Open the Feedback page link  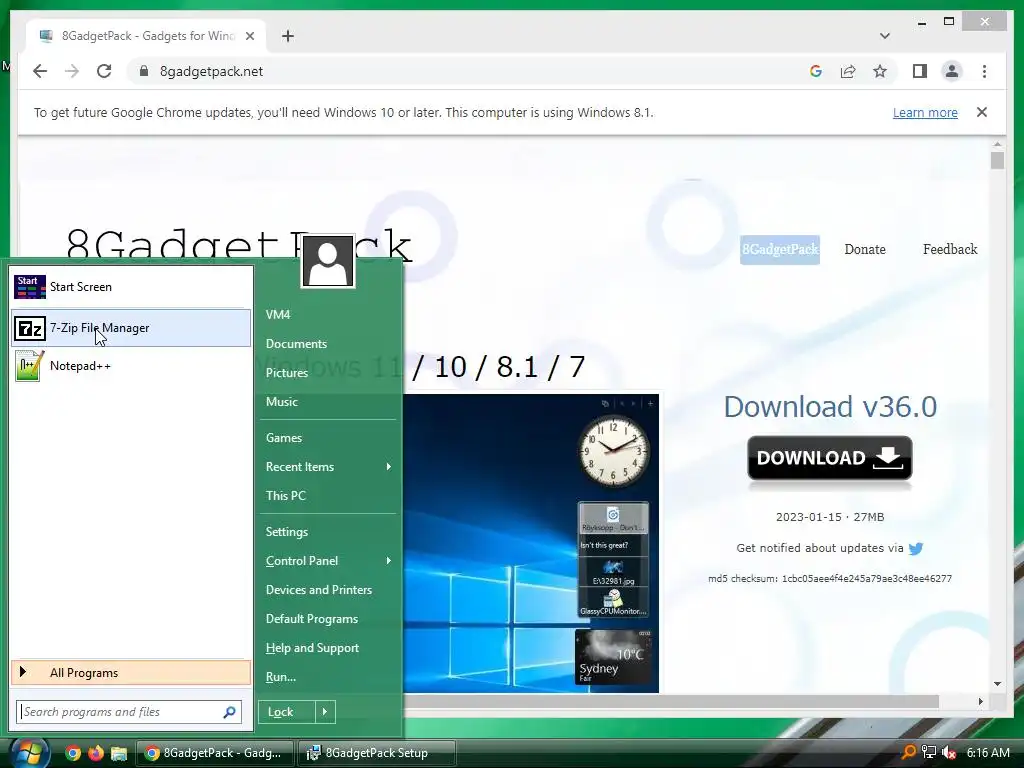950,249
